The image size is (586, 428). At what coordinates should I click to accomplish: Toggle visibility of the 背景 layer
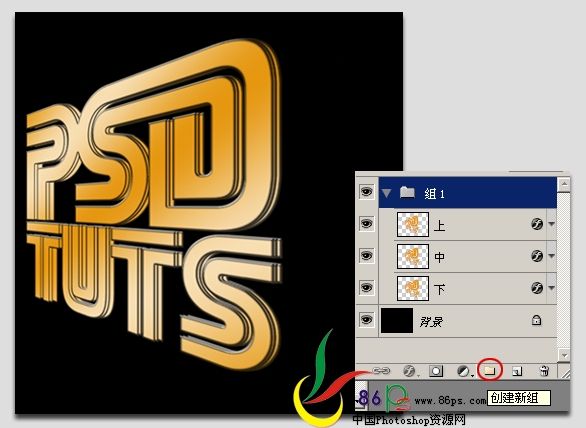367,320
